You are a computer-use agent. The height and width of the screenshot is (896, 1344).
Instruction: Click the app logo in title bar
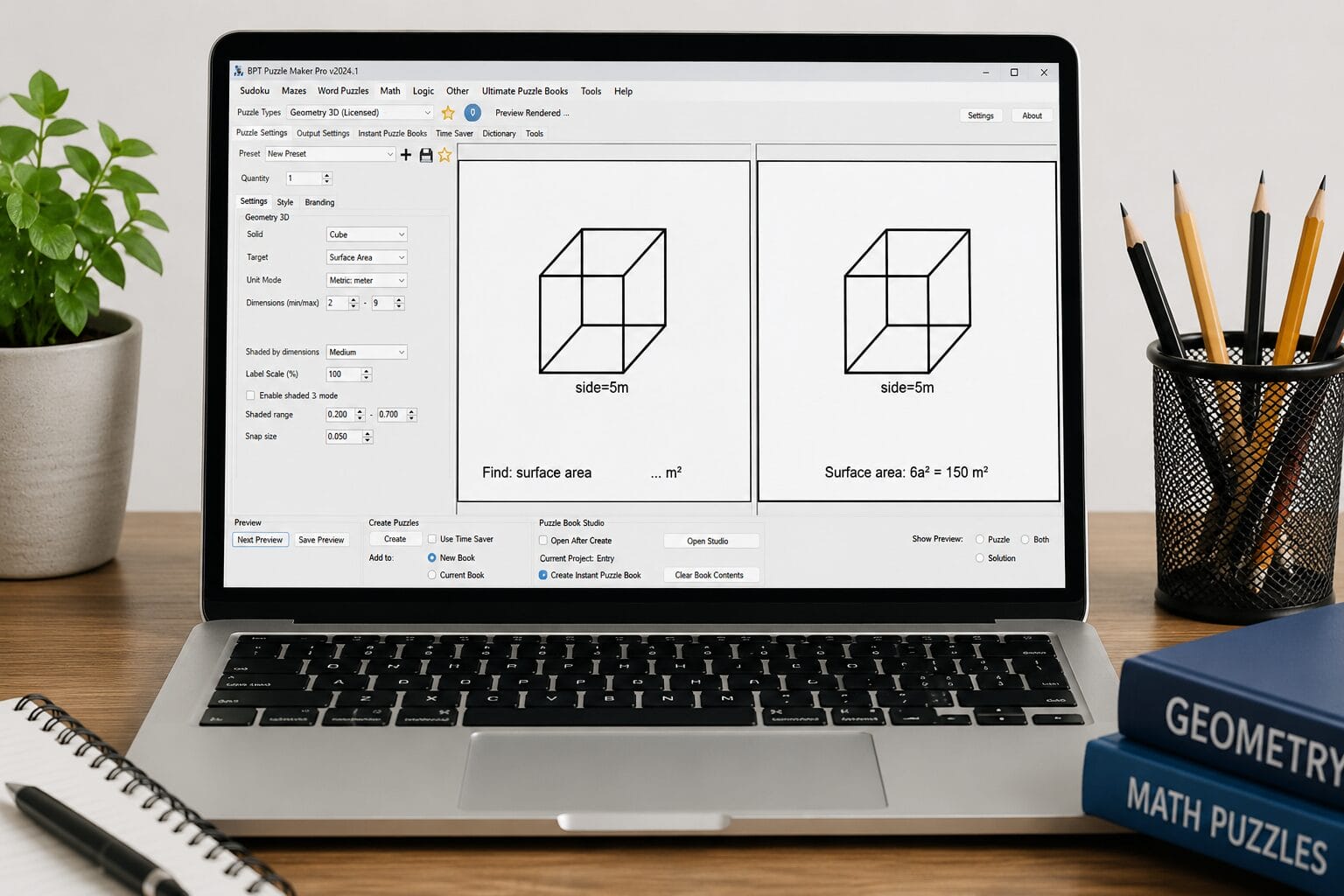238,71
